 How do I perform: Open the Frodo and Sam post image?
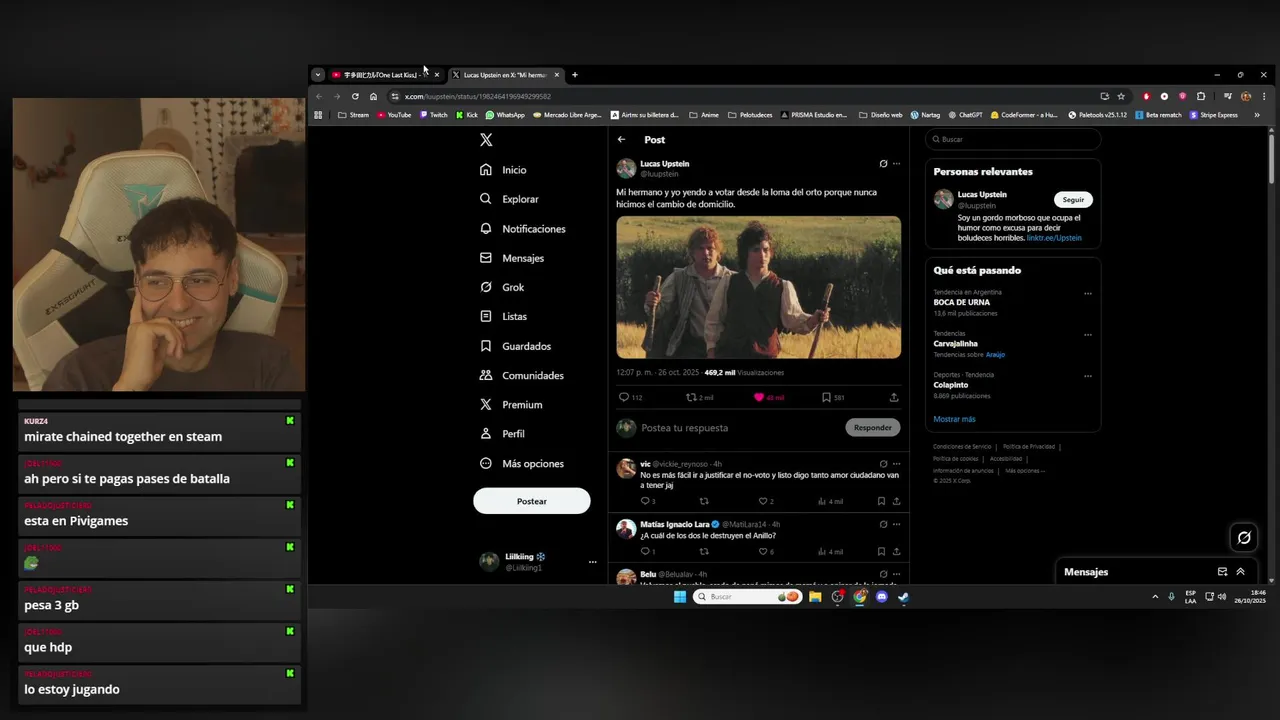click(758, 287)
